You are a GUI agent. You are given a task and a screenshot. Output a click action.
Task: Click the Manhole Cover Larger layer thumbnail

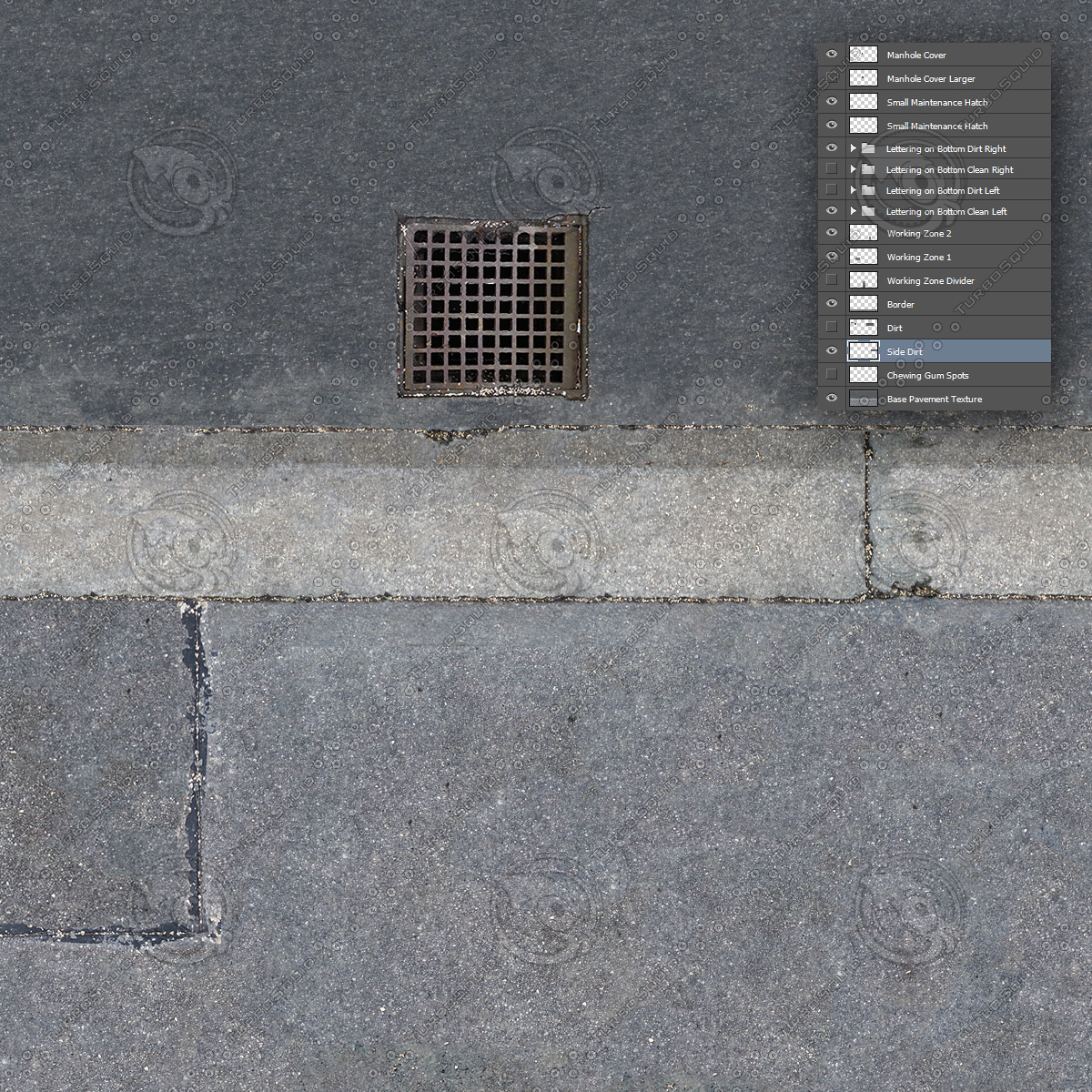pos(862,77)
